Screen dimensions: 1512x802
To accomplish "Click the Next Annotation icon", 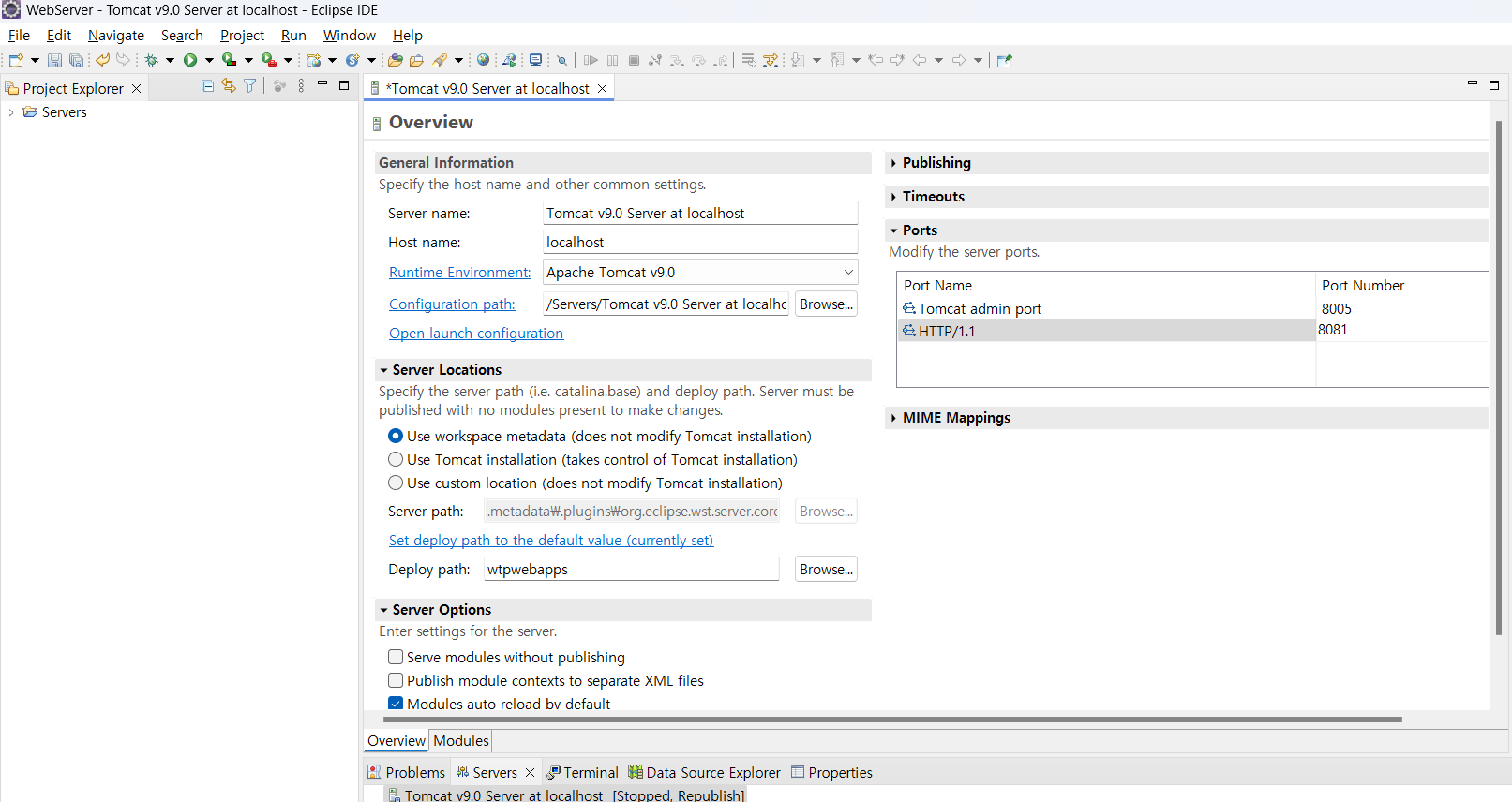I will coord(798,60).
